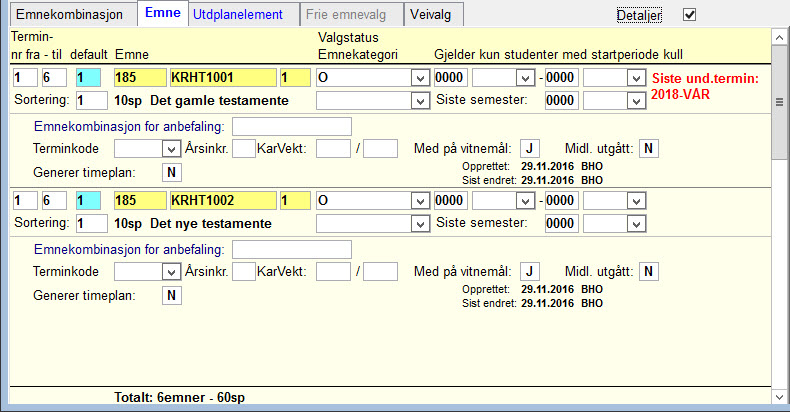Screen dimensions: 790x412
Task: Click second KarVekt field for KRHT1002
Action: click(380, 272)
